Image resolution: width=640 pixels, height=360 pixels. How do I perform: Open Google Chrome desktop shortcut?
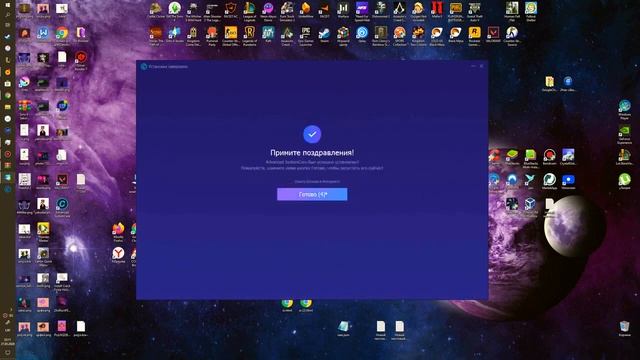62,36
